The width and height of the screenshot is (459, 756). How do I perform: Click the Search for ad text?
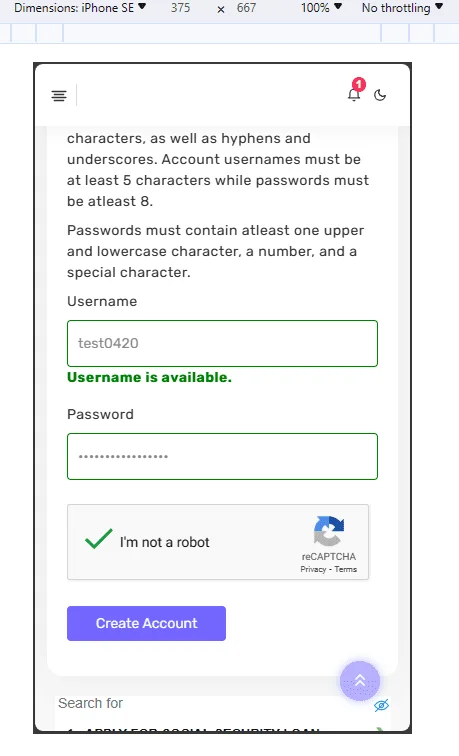tap(91, 703)
